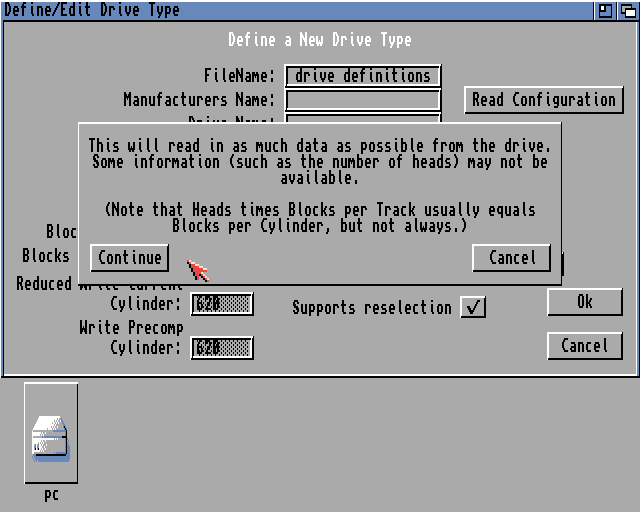The image size is (640, 512).
Task: Edit the Reduced write current Cylinder value
Action: point(222,304)
